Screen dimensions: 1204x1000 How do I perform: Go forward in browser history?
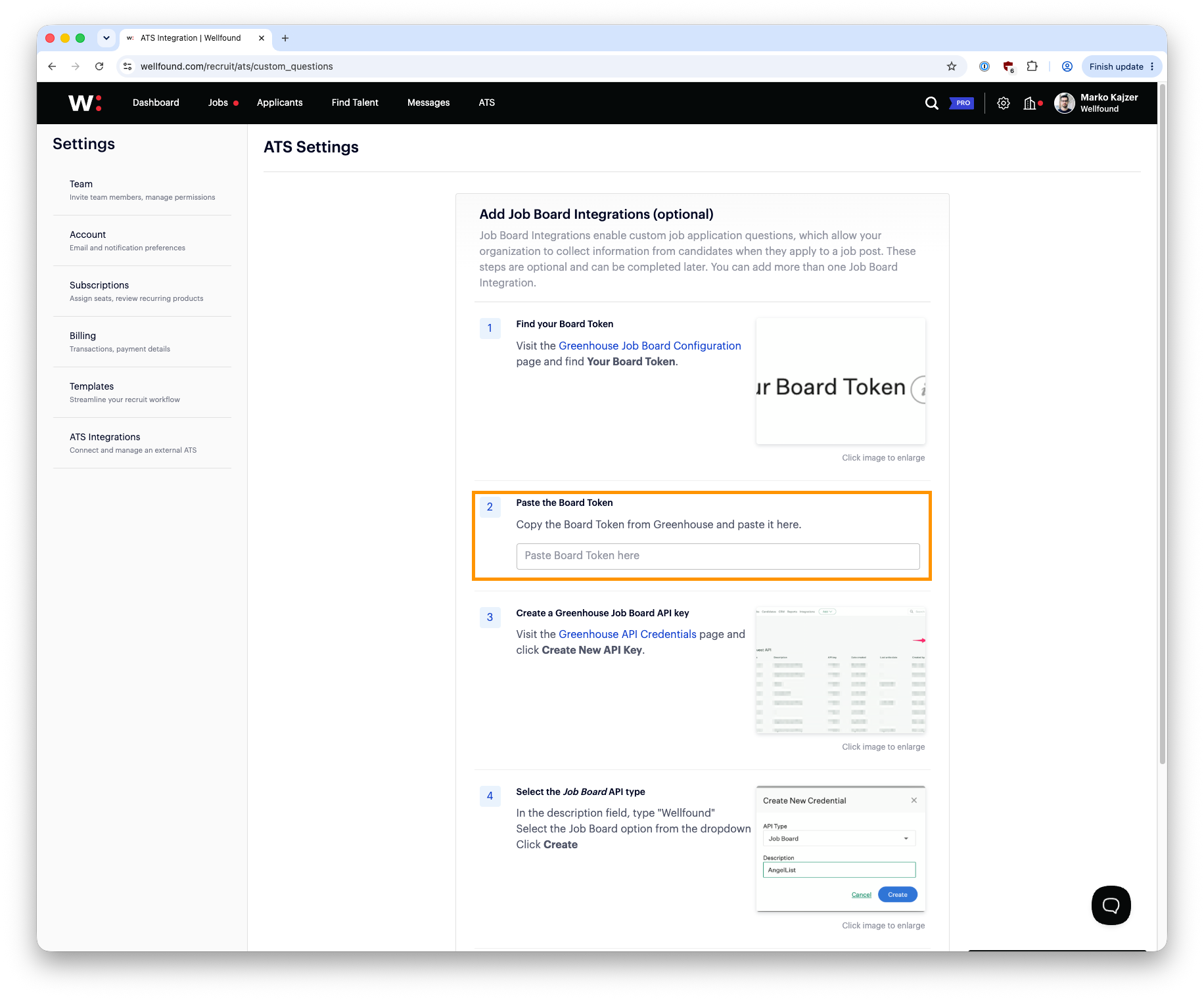(x=76, y=66)
